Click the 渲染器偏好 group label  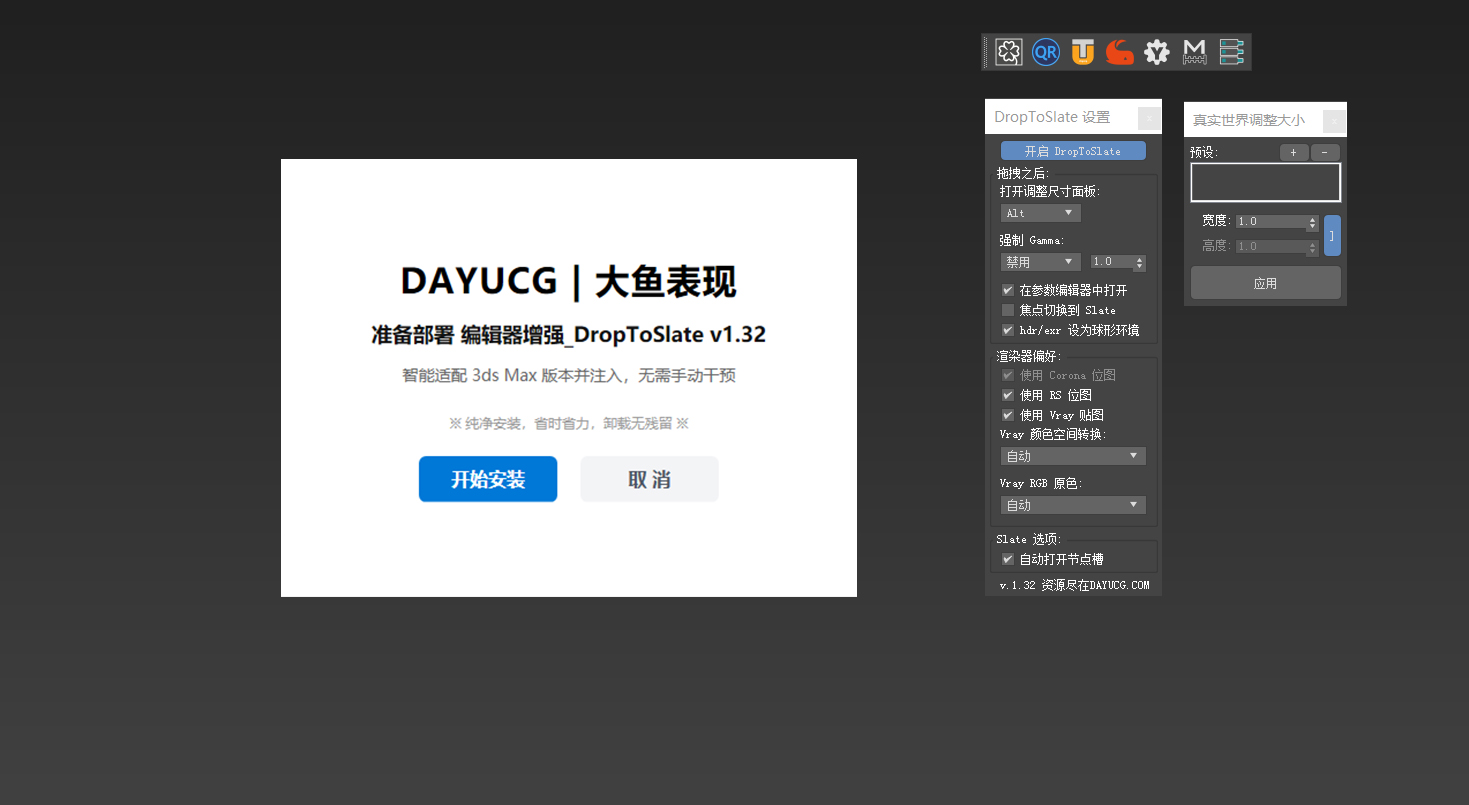point(1028,356)
